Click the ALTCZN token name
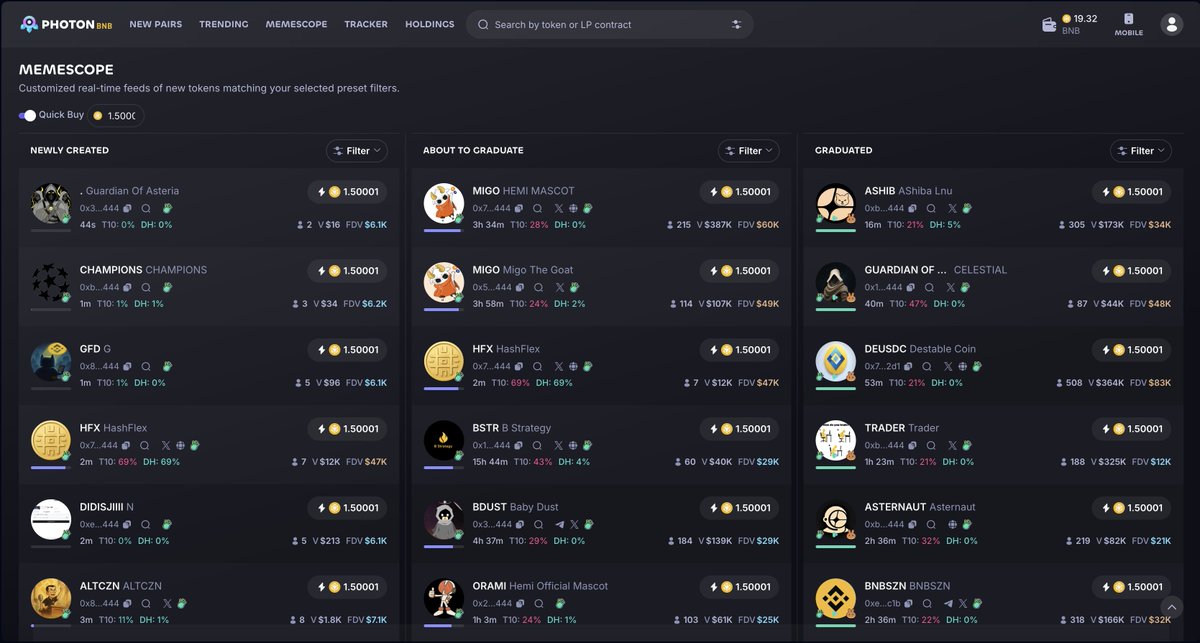Viewport: 1200px width, 643px height. coord(99,586)
